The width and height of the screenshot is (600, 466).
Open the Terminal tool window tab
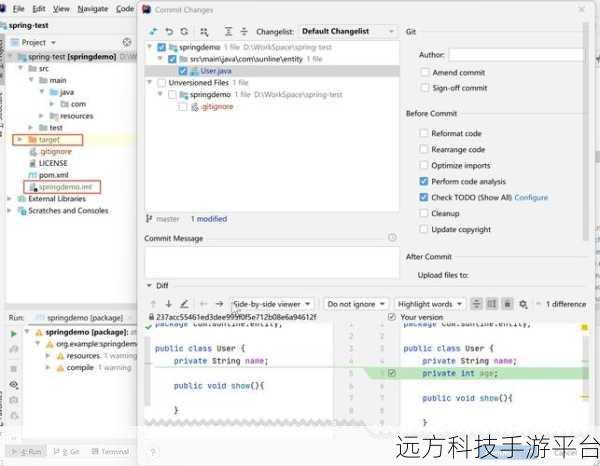110,452
